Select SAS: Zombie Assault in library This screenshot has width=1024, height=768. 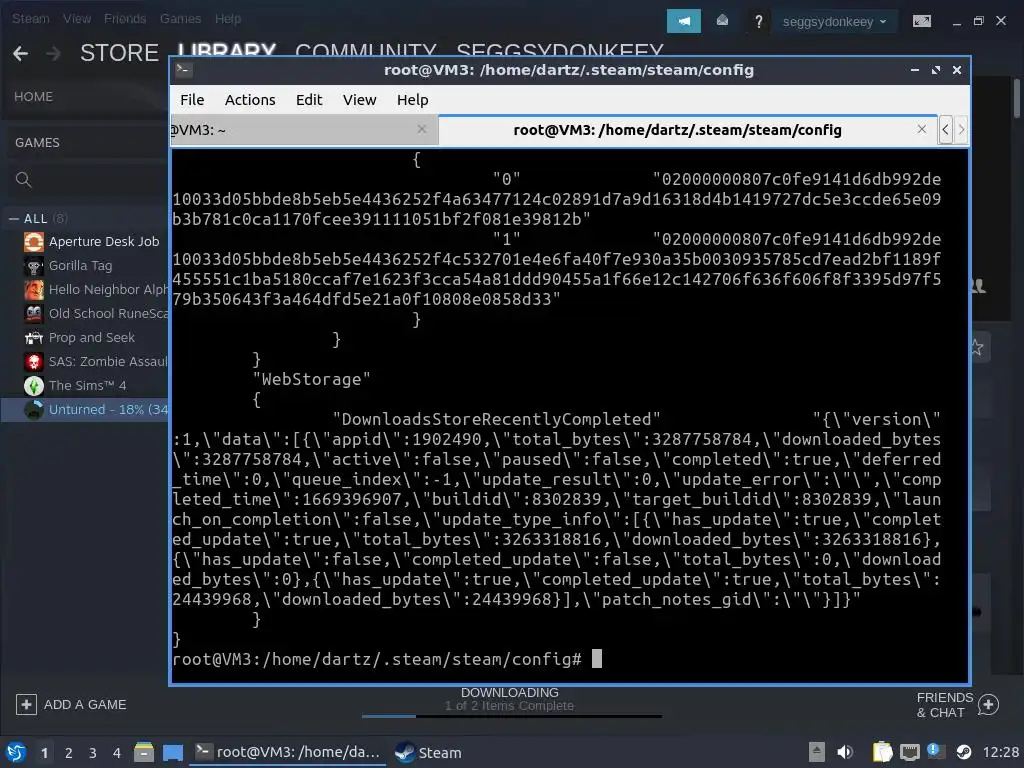pos(108,362)
